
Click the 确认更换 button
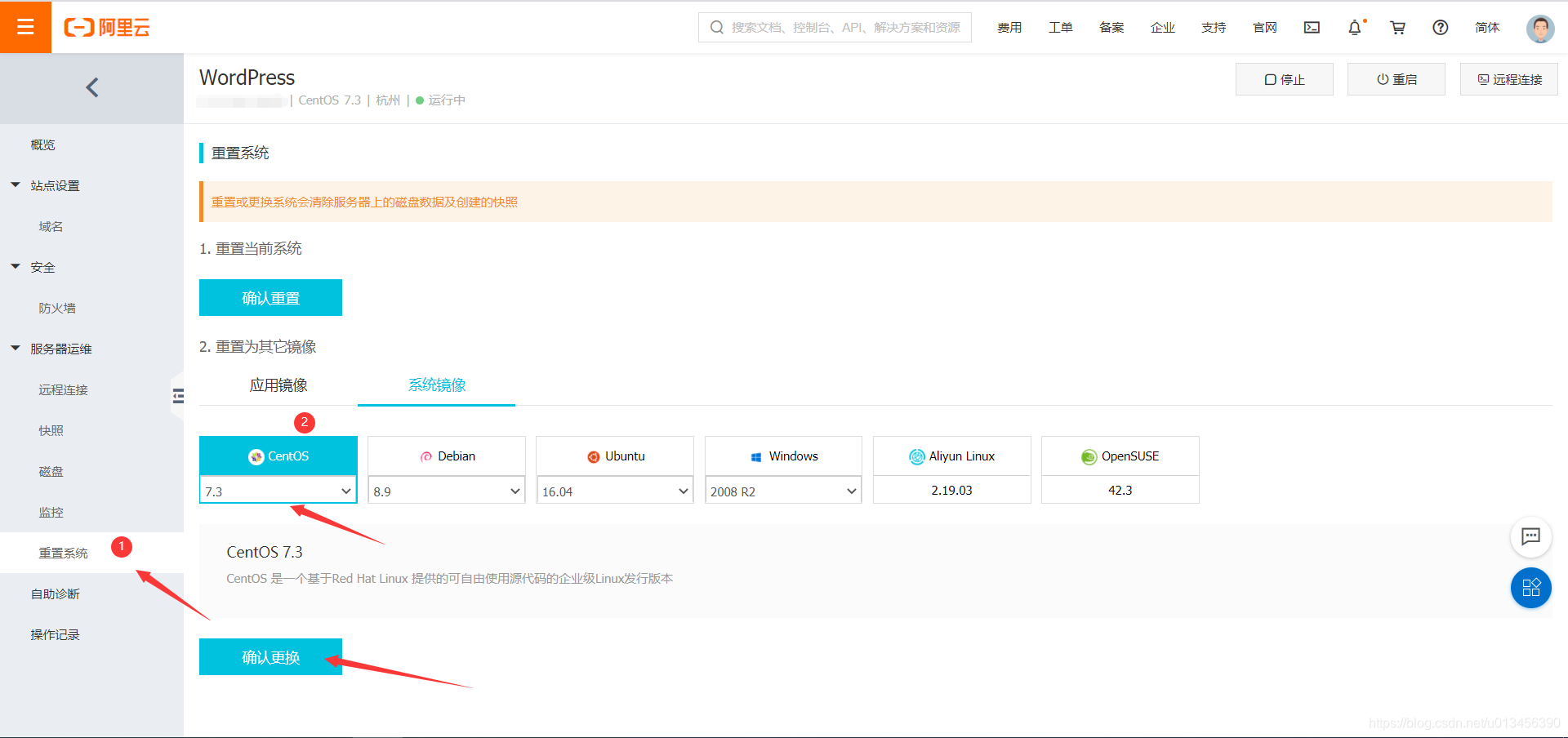point(270,656)
